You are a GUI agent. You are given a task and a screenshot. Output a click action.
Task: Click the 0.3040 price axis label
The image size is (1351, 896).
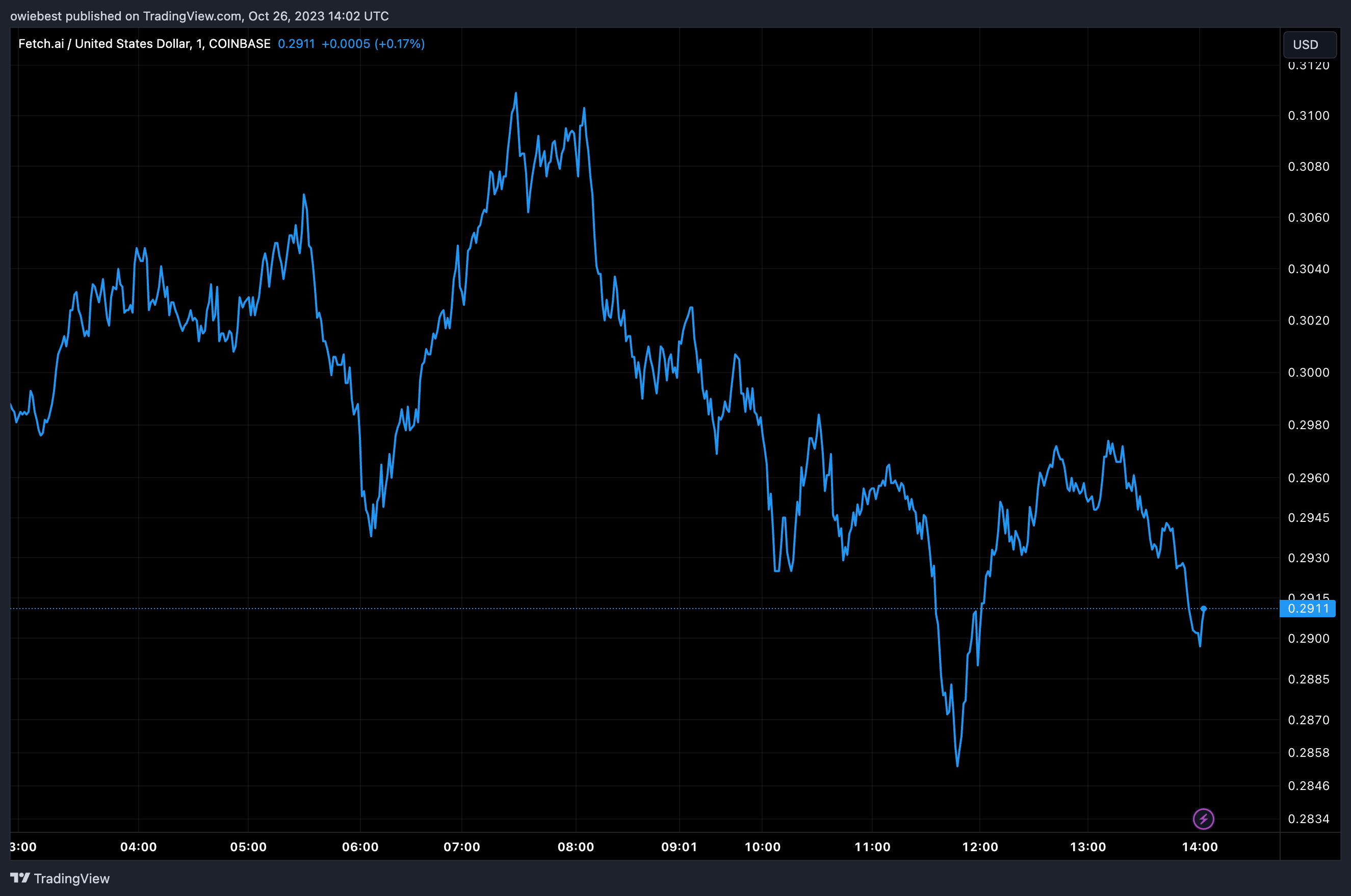click(1309, 269)
